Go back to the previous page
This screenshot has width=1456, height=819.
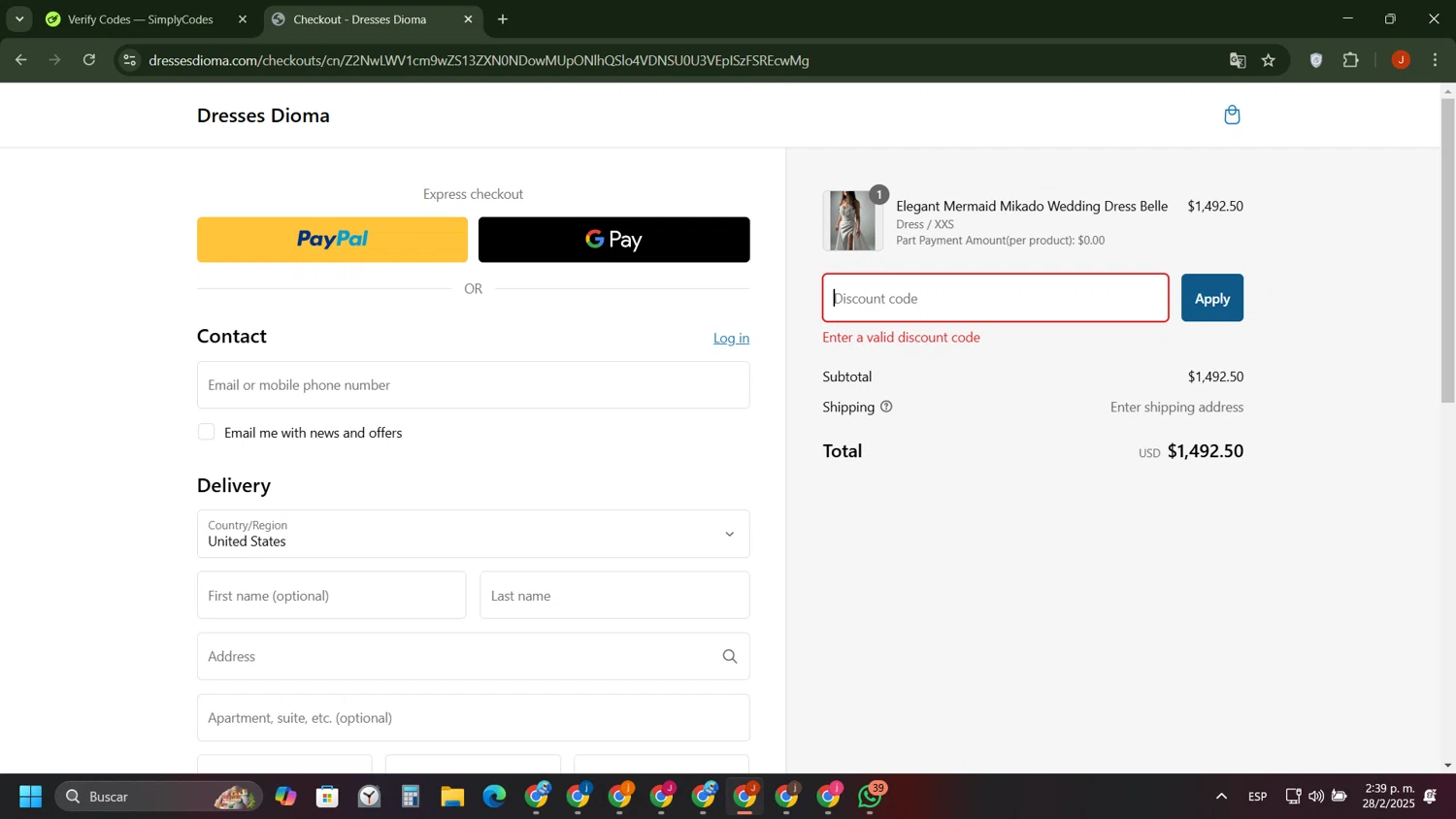pyautogui.click(x=20, y=60)
